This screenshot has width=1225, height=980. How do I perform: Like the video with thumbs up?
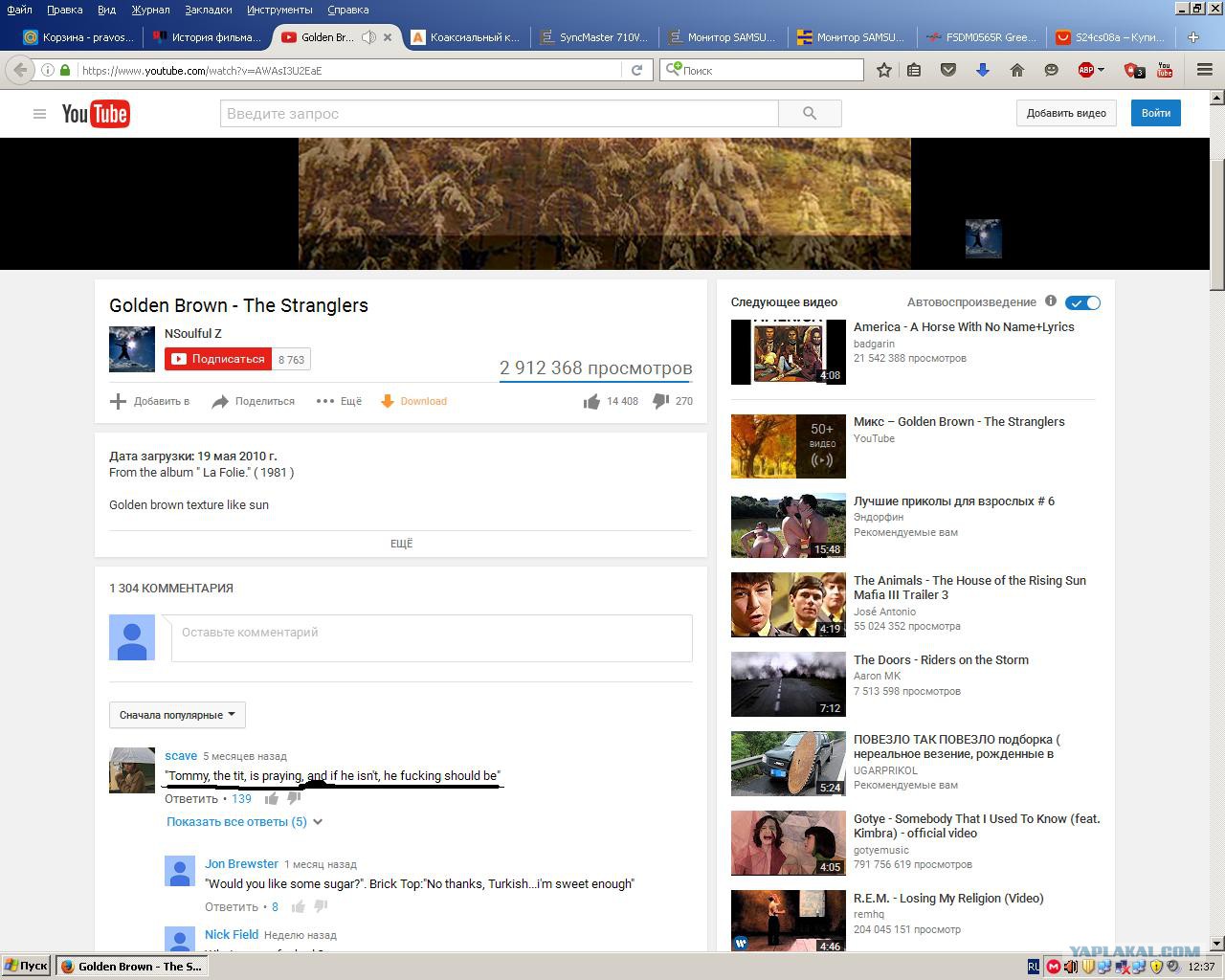click(591, 401)
